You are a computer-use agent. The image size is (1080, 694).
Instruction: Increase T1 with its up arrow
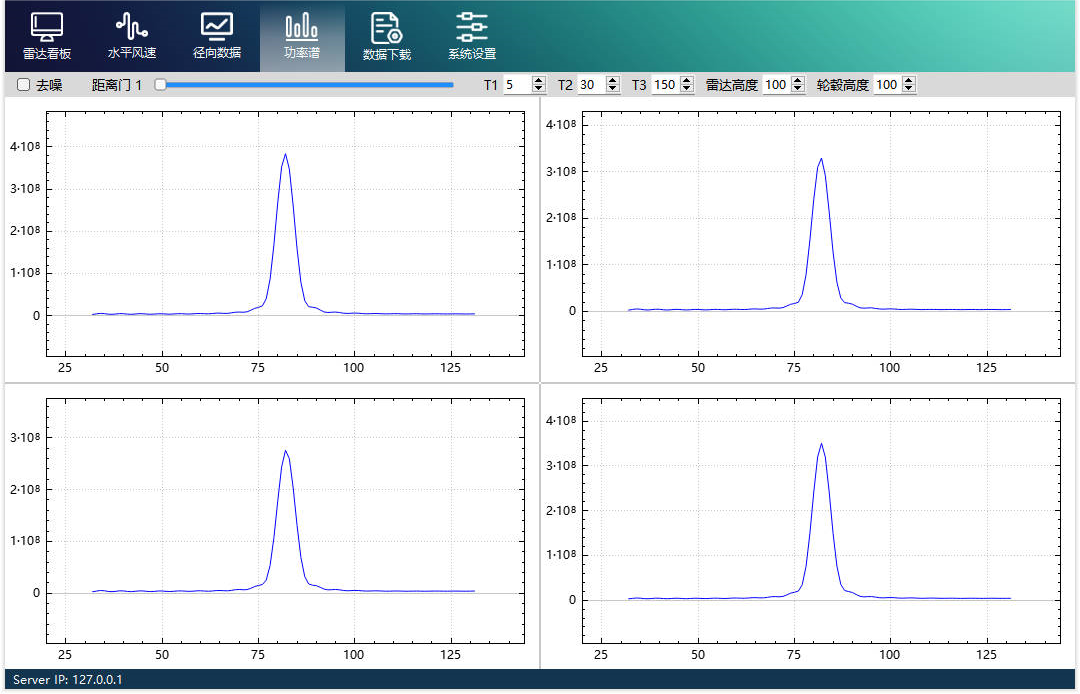(x=539, y=81)
